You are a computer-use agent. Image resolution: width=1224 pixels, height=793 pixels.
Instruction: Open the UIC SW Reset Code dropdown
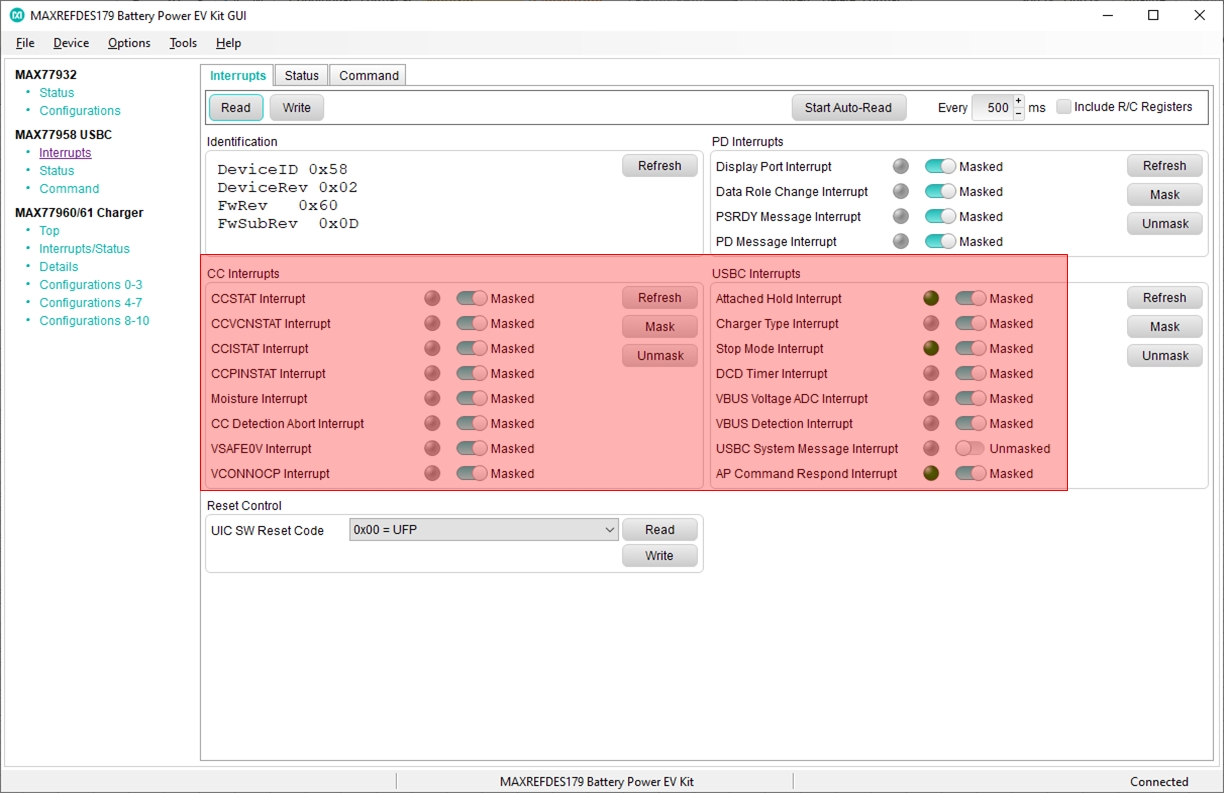click(484, 530)
